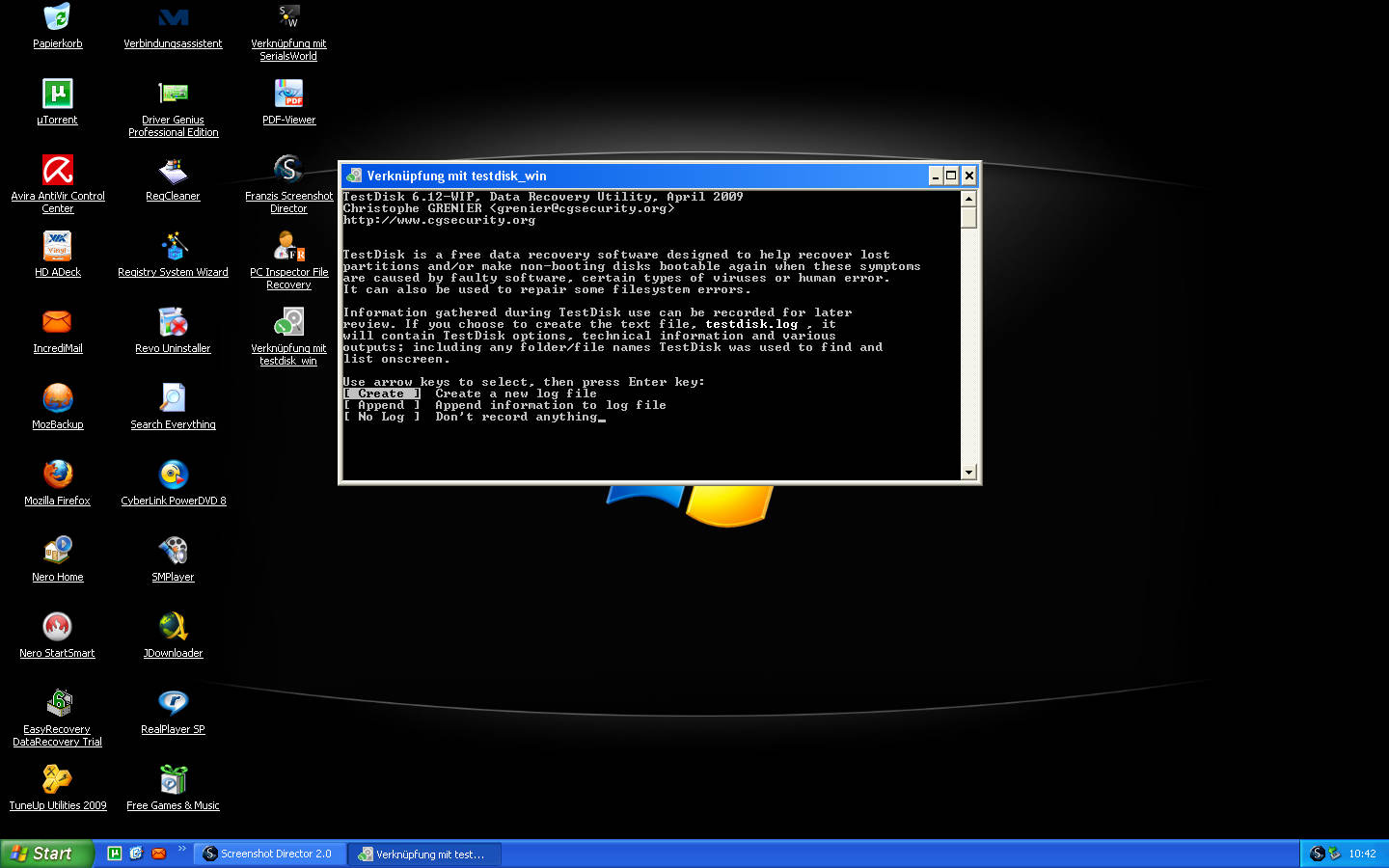Click the Screenshot Director tray icon
Screen dimensions: 1389x868
click(1317, 854)
